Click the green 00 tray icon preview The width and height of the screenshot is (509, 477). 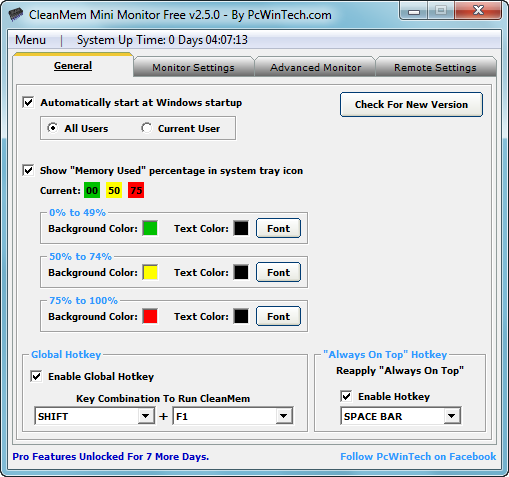click(92, 190)
